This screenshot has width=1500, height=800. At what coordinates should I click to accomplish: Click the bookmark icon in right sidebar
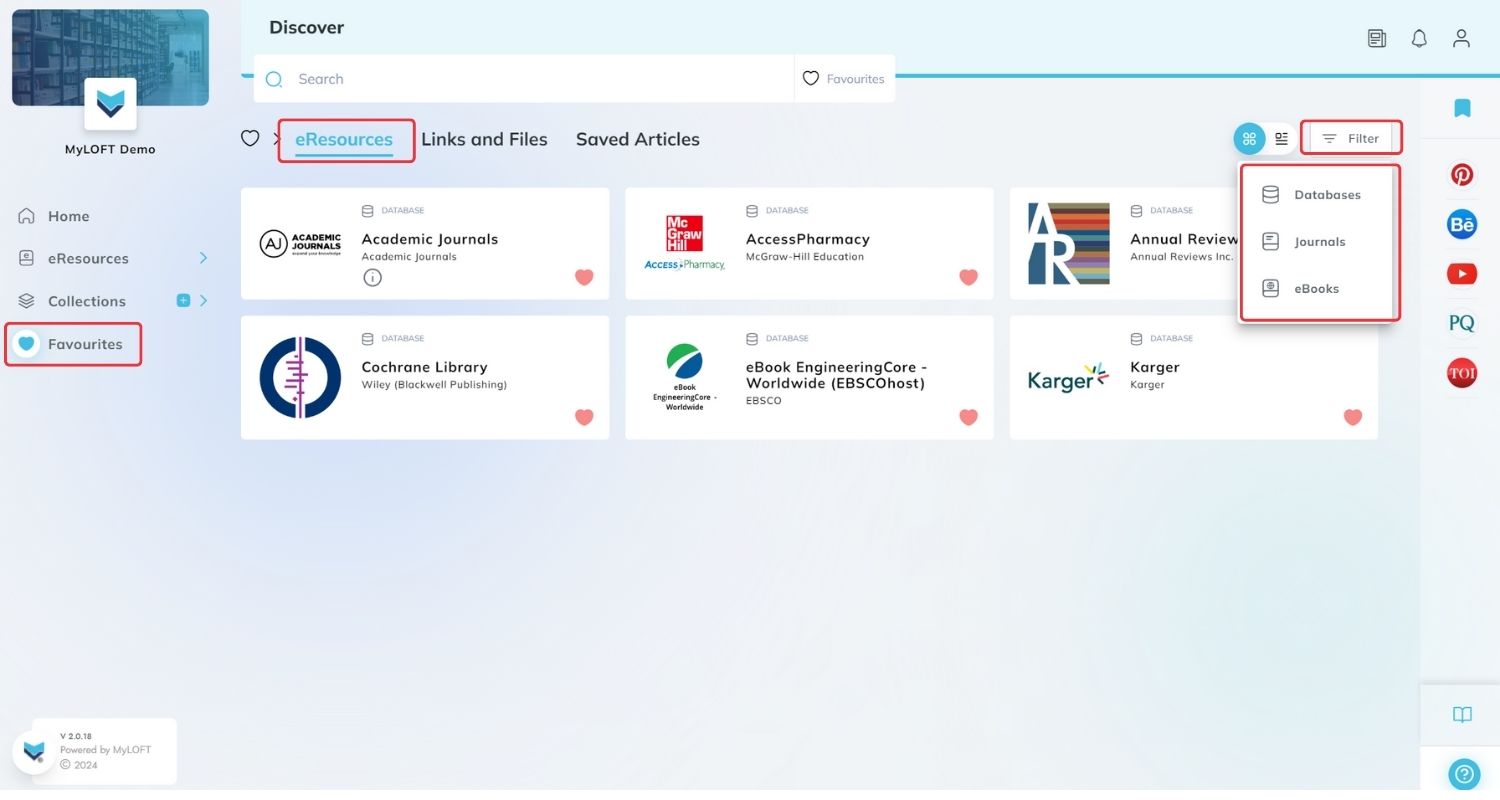pyautogui.click(x=1462, y=108)
